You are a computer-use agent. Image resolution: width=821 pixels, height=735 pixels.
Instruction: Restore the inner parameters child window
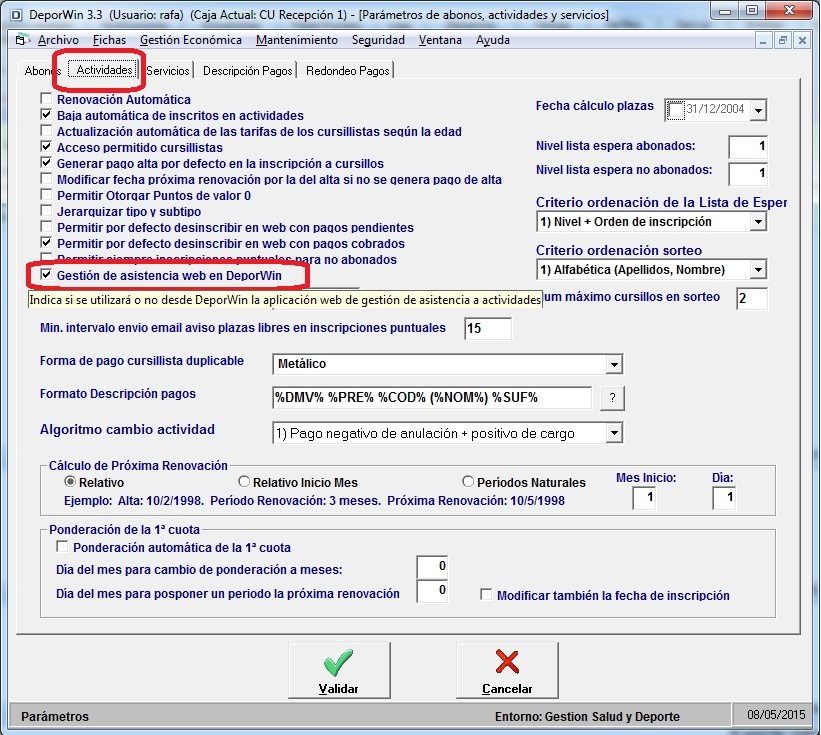(783, 40)
